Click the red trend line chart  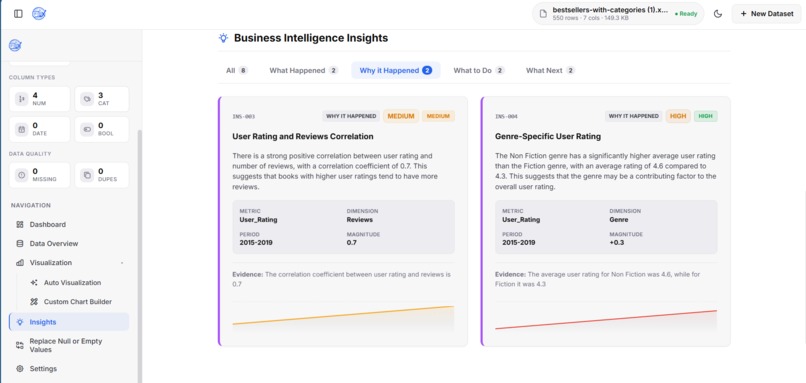click(x=606, y=320)
